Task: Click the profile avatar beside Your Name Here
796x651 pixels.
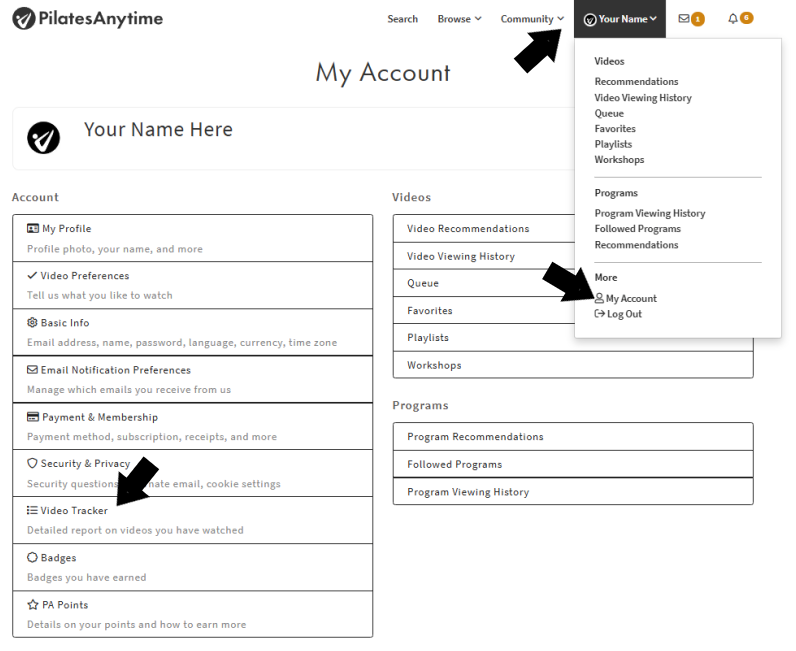Action: [x=44, y=138]
